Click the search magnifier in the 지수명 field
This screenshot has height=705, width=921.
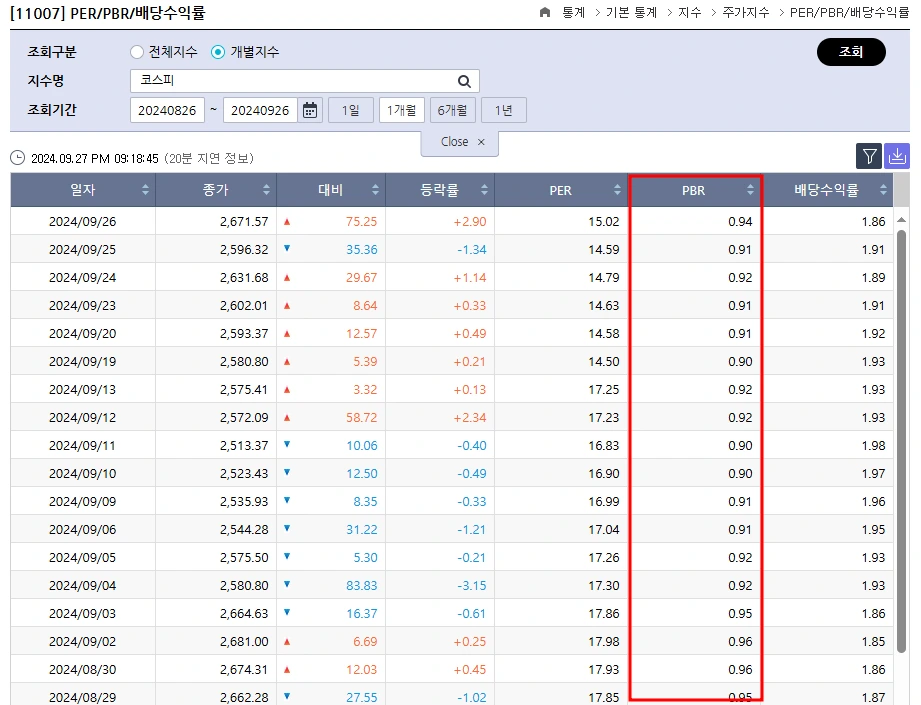click(x=463, y=81)
